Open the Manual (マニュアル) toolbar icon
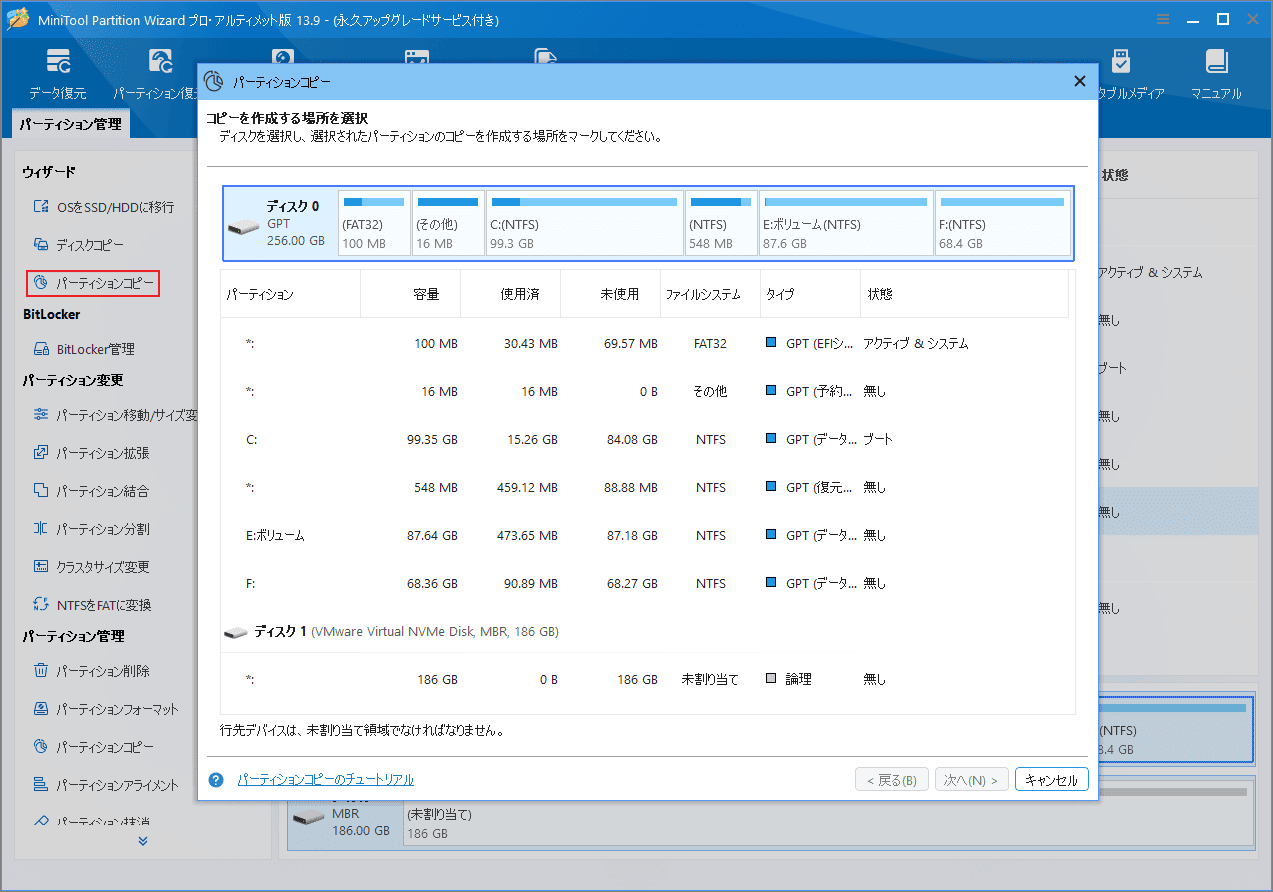Screen dimensions: 1273x892 pos(1216,75)
